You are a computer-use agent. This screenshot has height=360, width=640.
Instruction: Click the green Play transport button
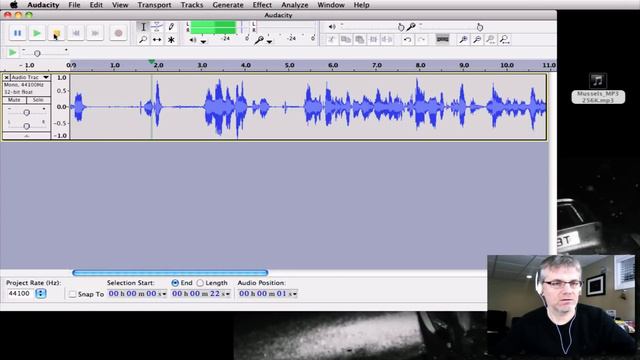[x=37, y=33]
